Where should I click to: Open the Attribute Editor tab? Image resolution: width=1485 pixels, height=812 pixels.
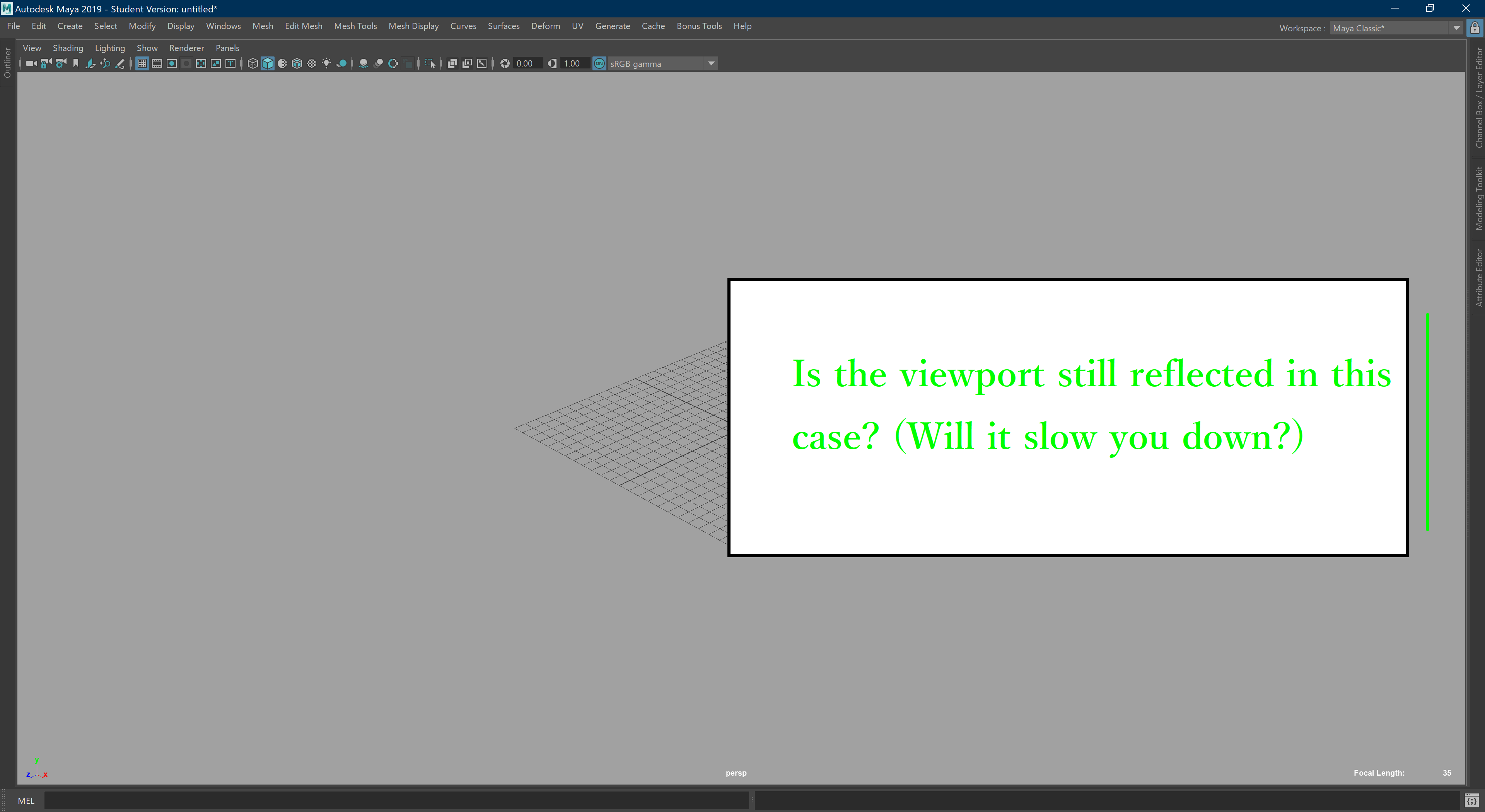[x=1479, y=278]
